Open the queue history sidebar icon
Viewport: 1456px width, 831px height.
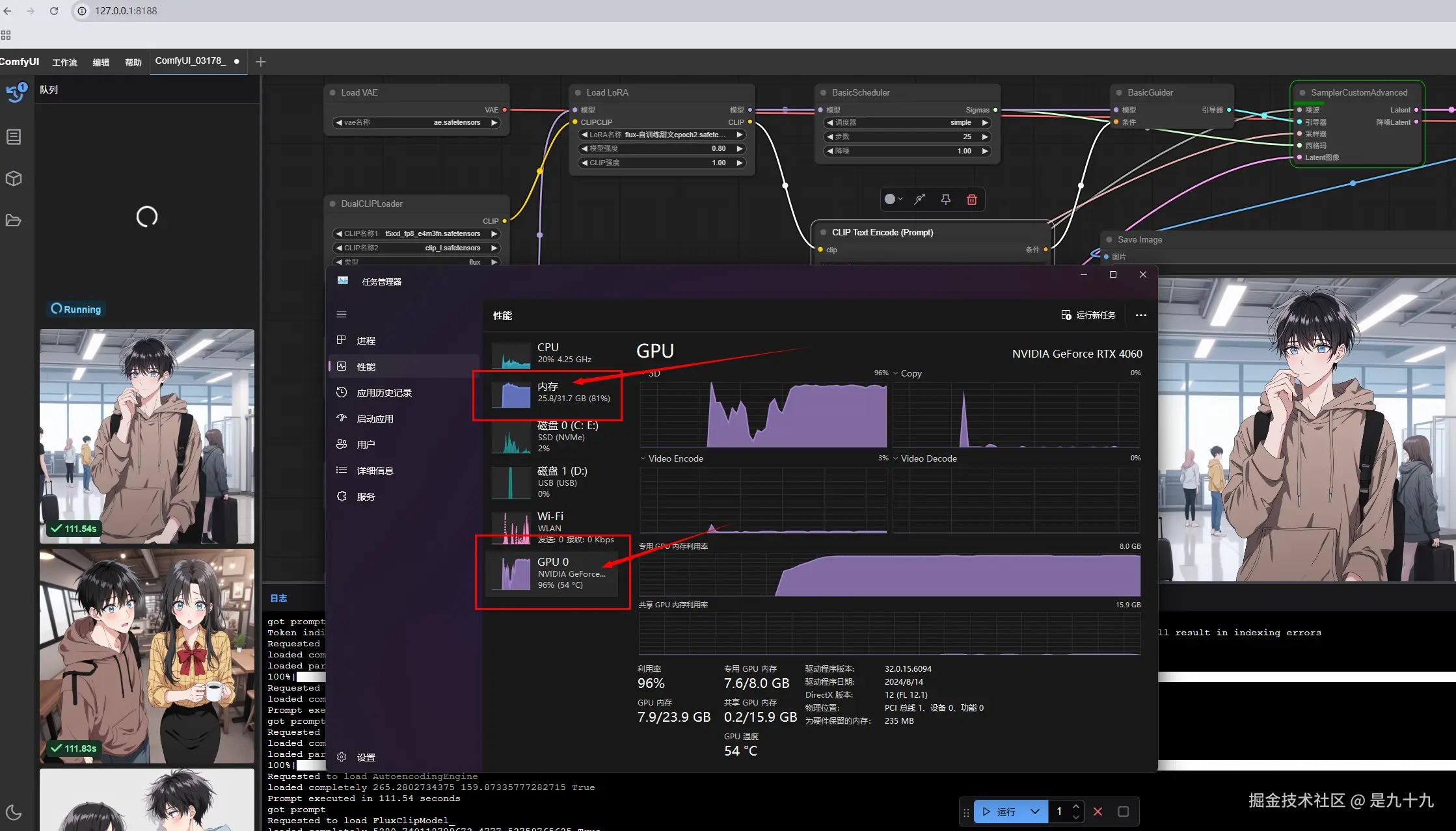pos(16,94)
